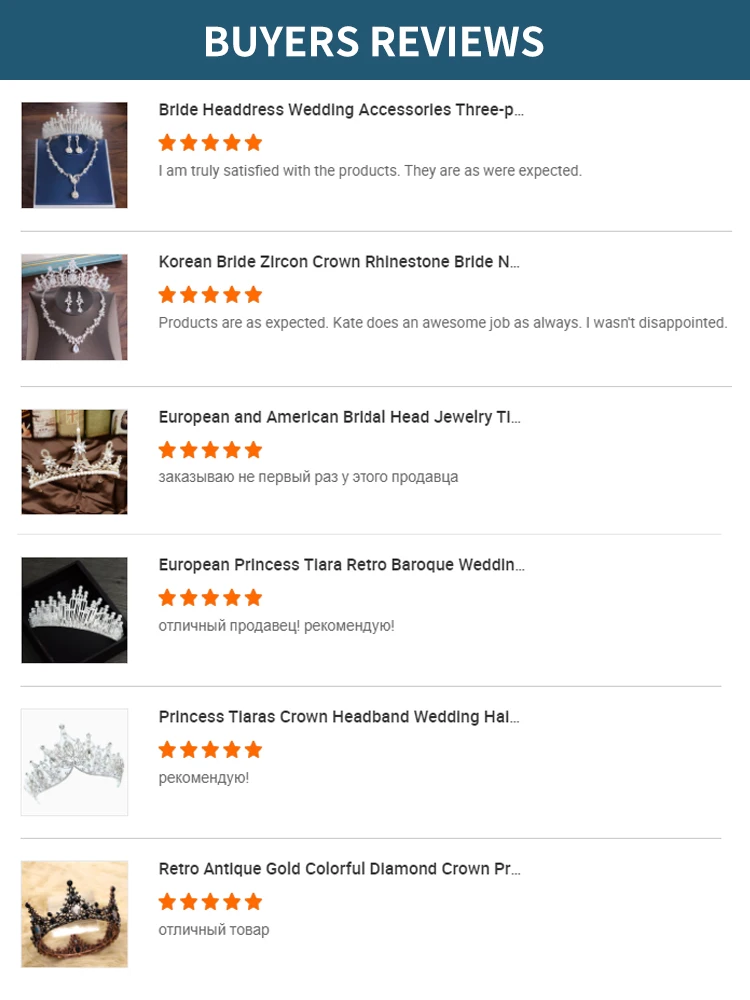Click the Buyers Reviews header banner
This screenshot has width=750, height=1000.
point(374,40)
